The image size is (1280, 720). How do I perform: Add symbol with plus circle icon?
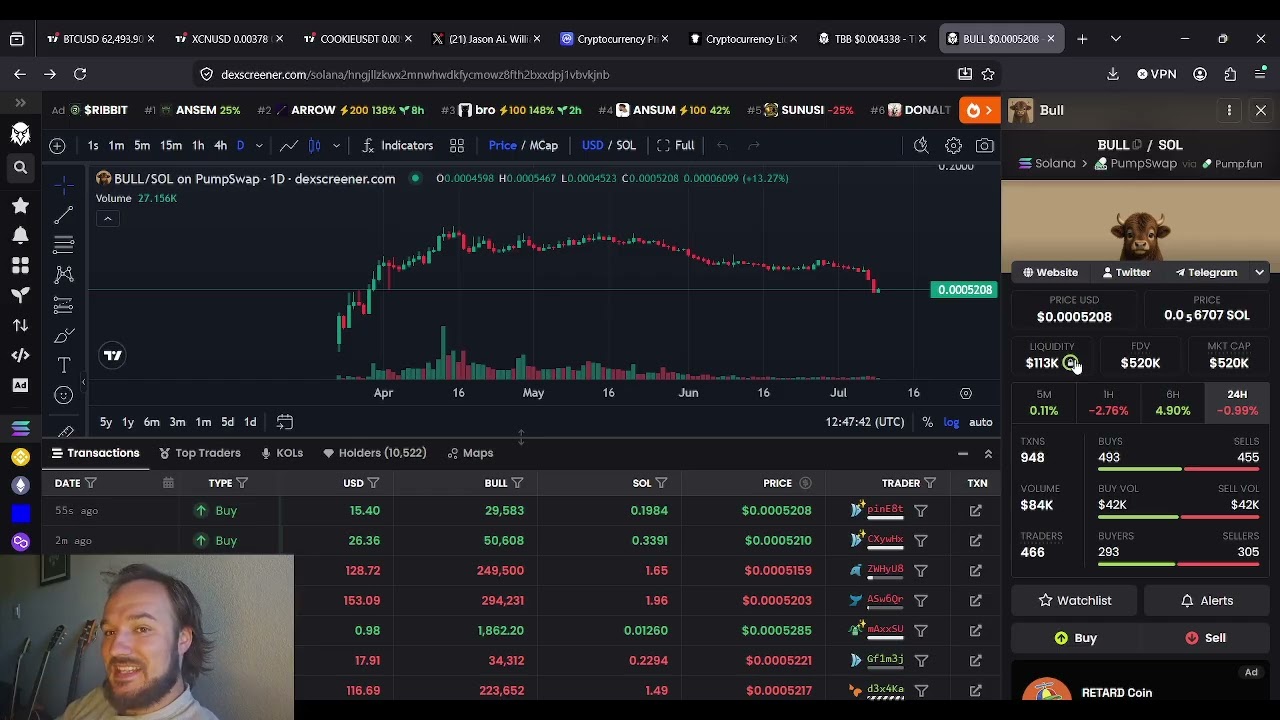pyautogui.click(x=57, y=145)
